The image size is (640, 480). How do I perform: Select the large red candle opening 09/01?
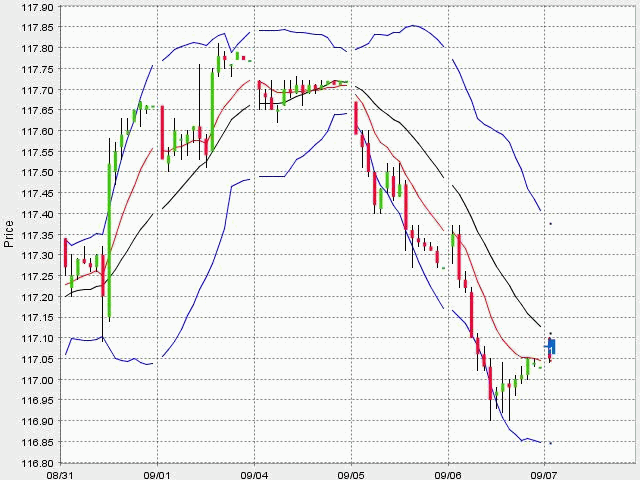click(162, 132)
